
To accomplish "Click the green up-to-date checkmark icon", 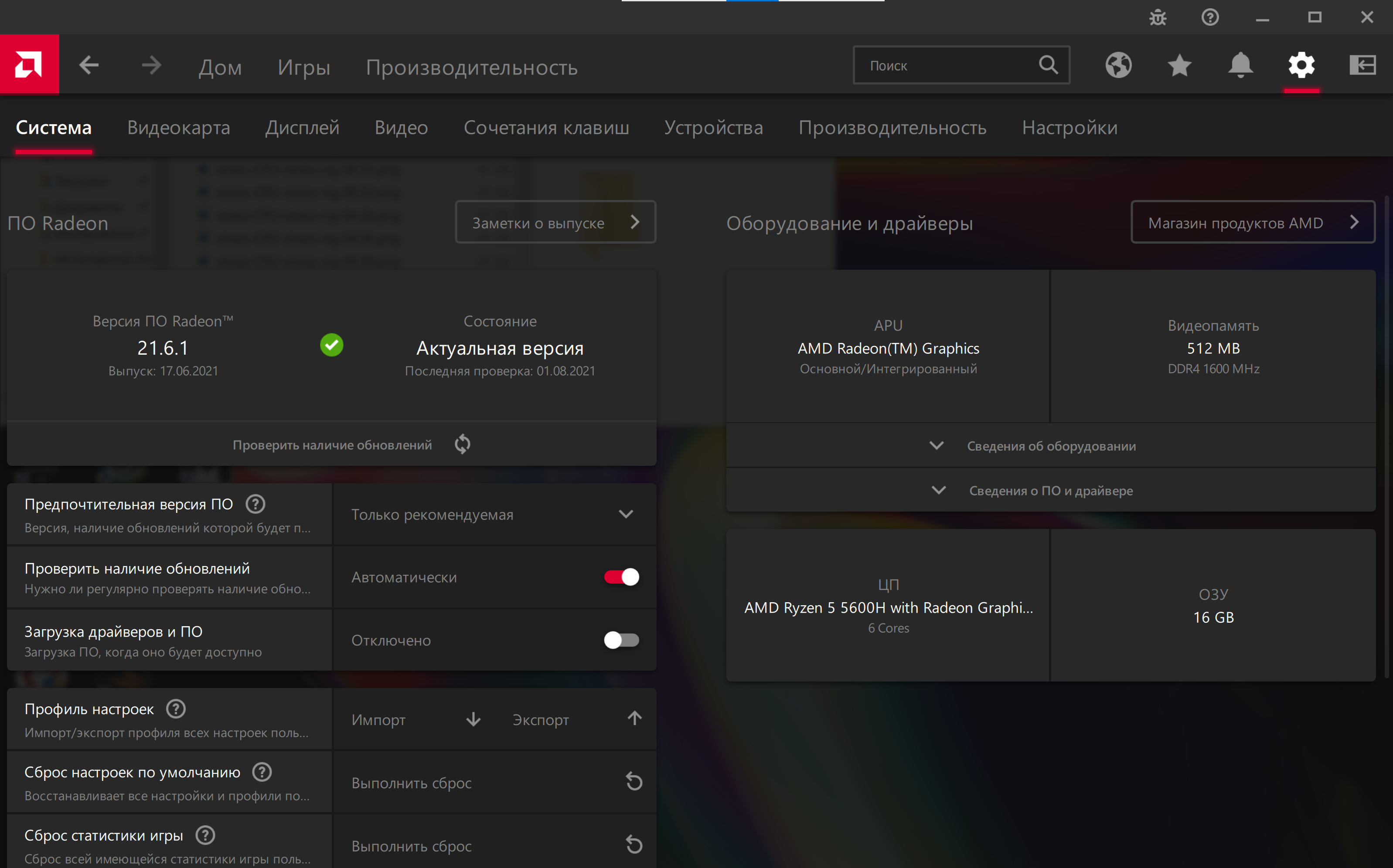I will (x=331, y=345).
